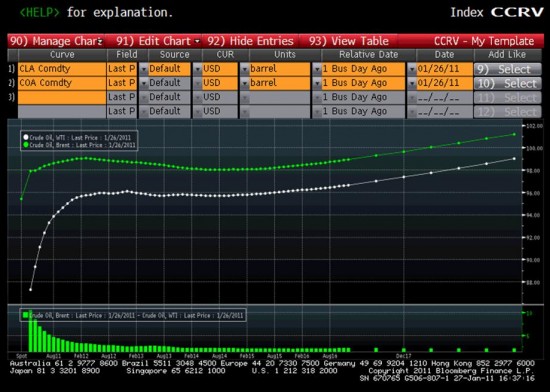Click the 11) Select button
Image resolution: width=550 pixels, height=392 pixels.
coord(508,97)
